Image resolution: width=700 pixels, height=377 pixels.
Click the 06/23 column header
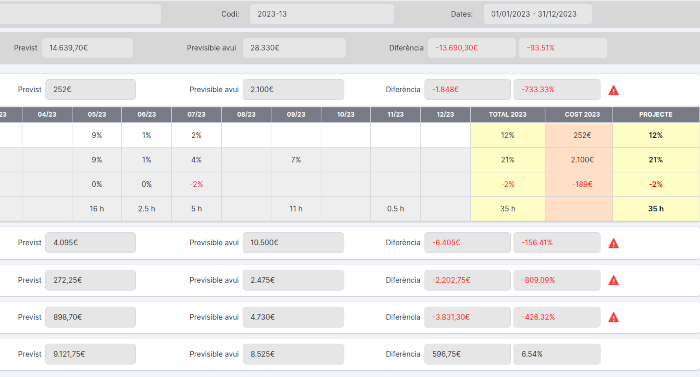[146, 114]
